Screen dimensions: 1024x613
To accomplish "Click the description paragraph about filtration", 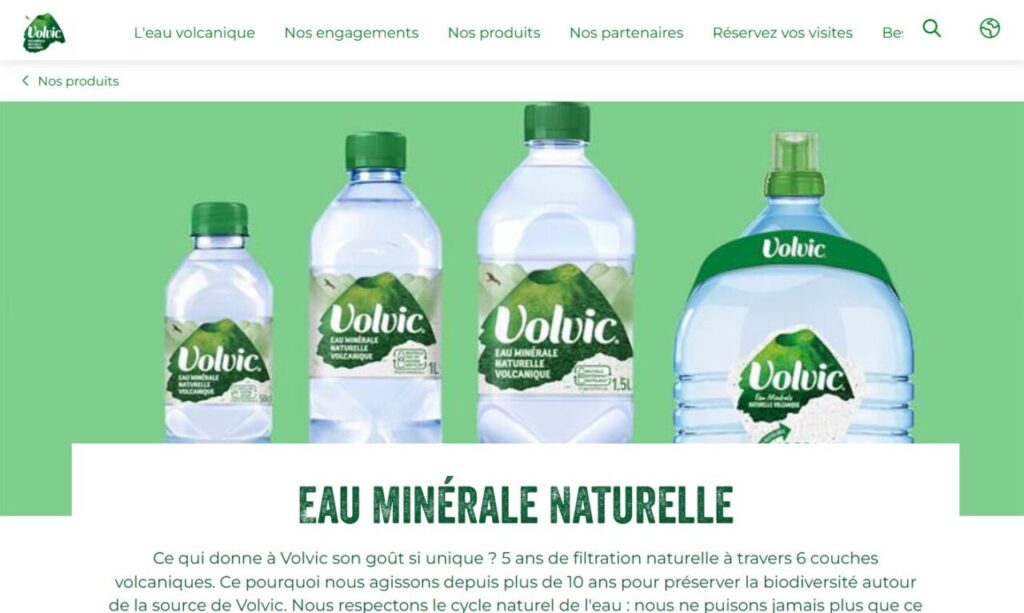I will click(x=515, y=581).
